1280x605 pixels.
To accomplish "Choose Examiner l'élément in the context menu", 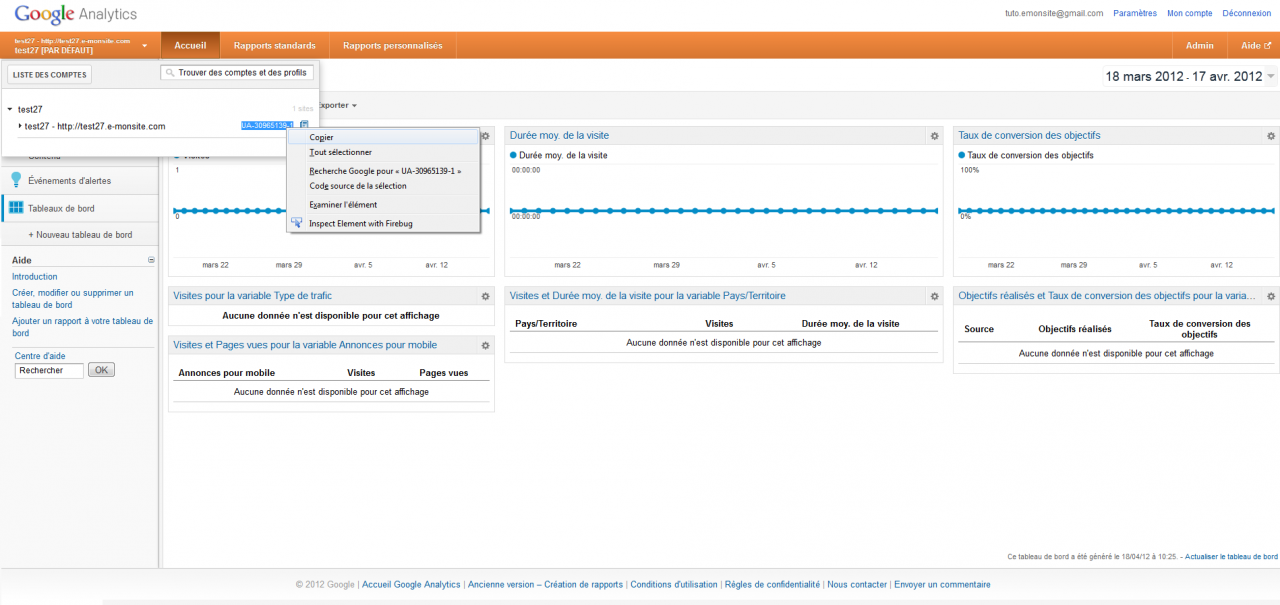I will click(x=383, y=205).
